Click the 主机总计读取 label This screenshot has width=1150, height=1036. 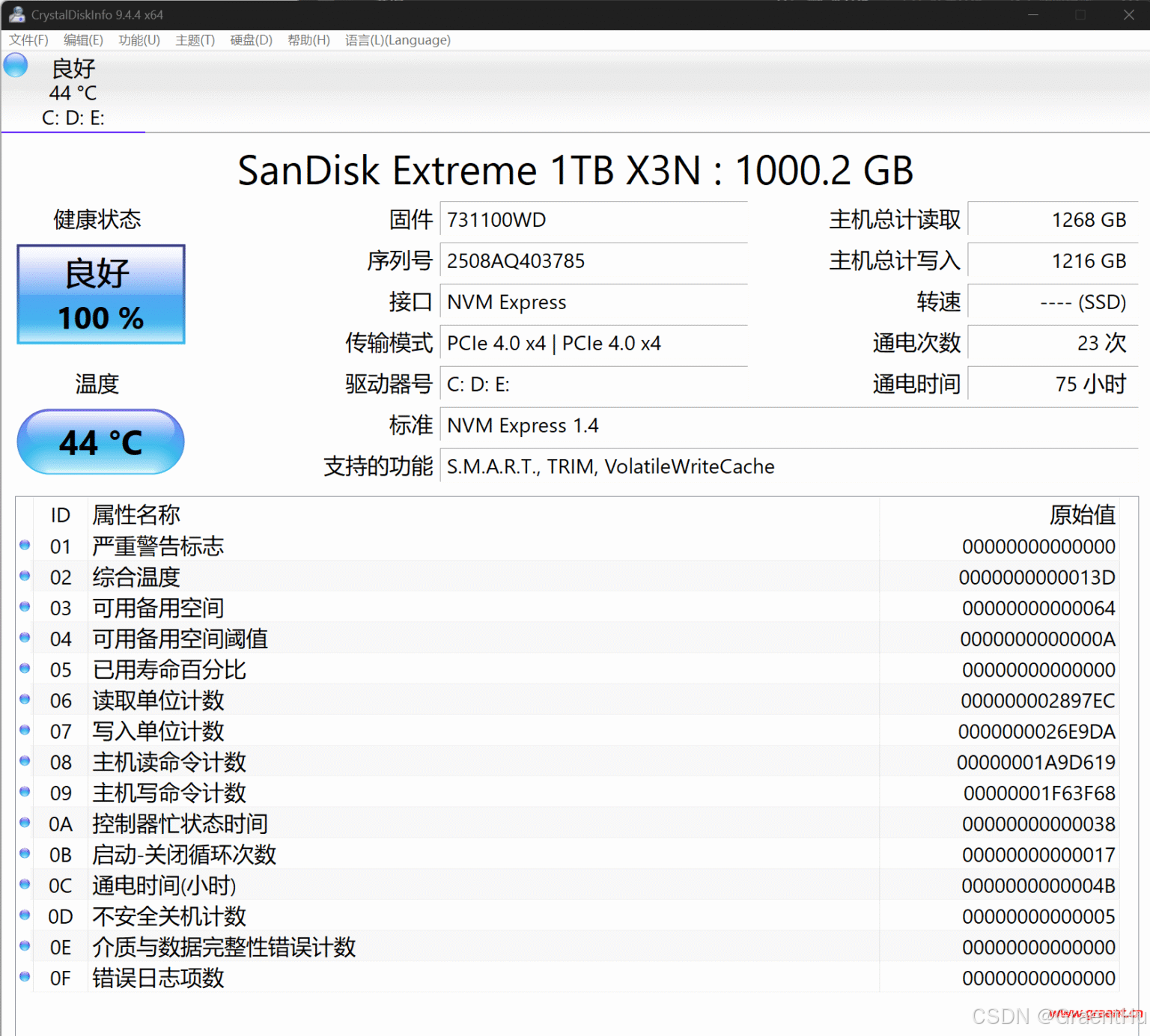(x=895, y=219)
